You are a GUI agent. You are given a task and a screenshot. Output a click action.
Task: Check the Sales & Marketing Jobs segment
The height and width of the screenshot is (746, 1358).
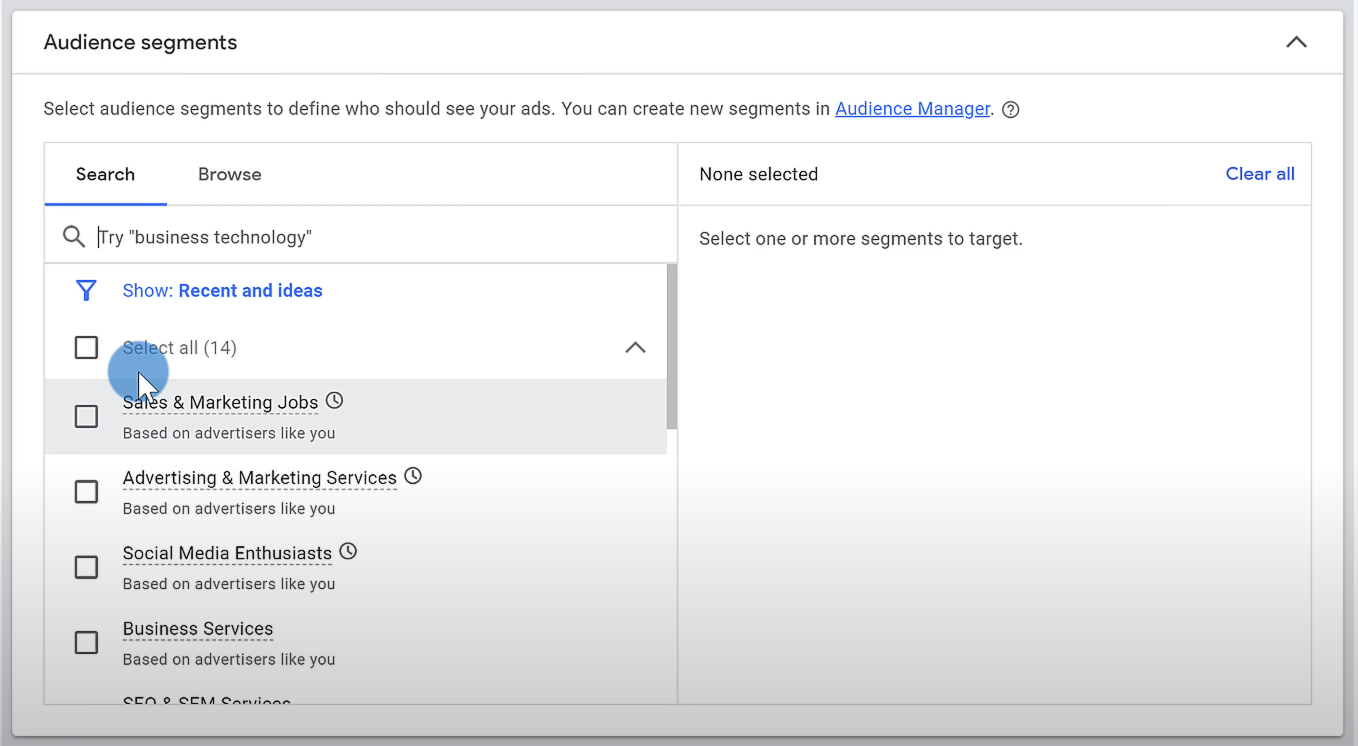(x=86, y=416)
